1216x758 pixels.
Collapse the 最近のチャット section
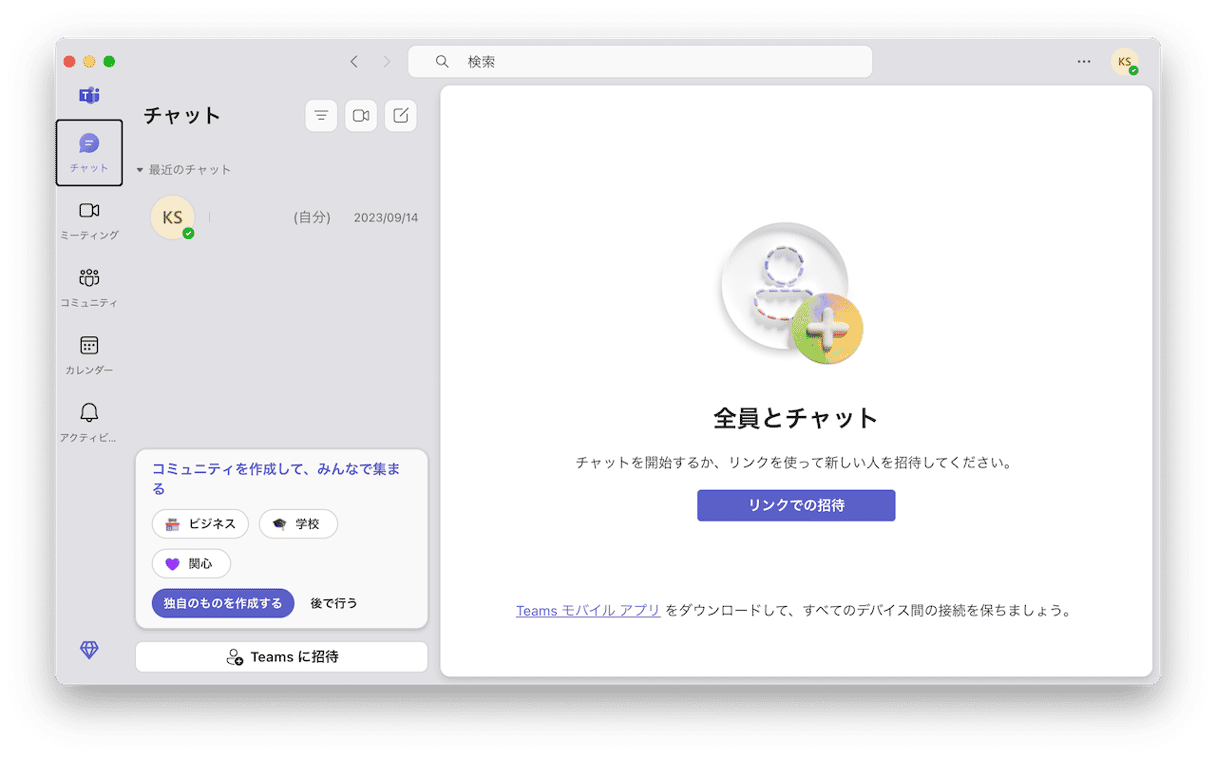[141, 170]
